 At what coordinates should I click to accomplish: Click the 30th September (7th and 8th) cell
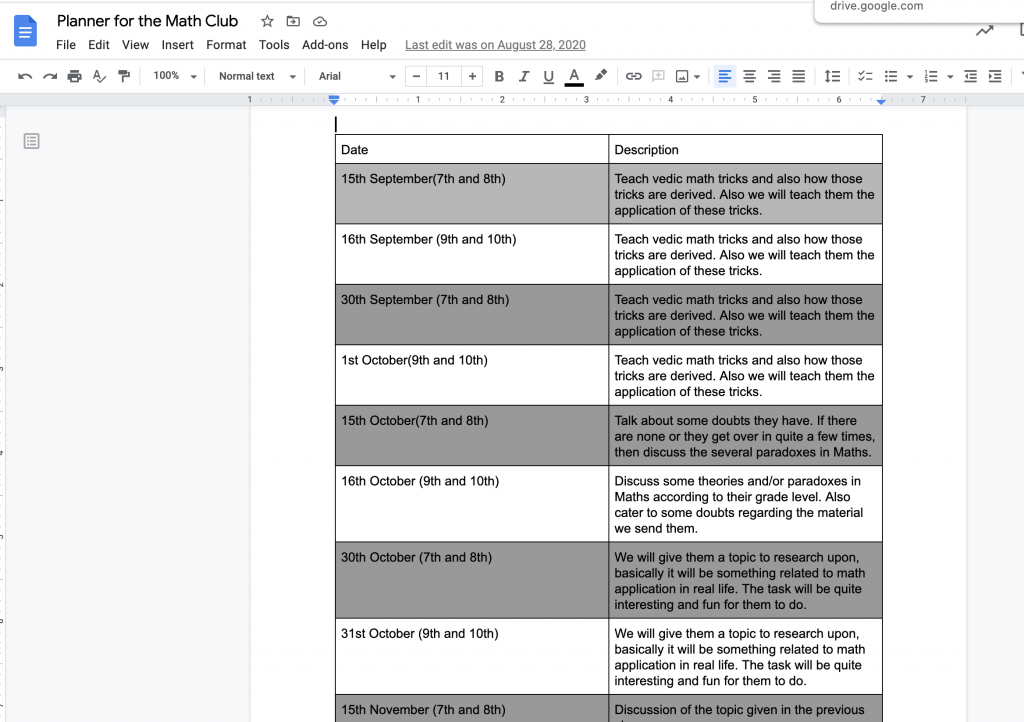click(472, 315)
